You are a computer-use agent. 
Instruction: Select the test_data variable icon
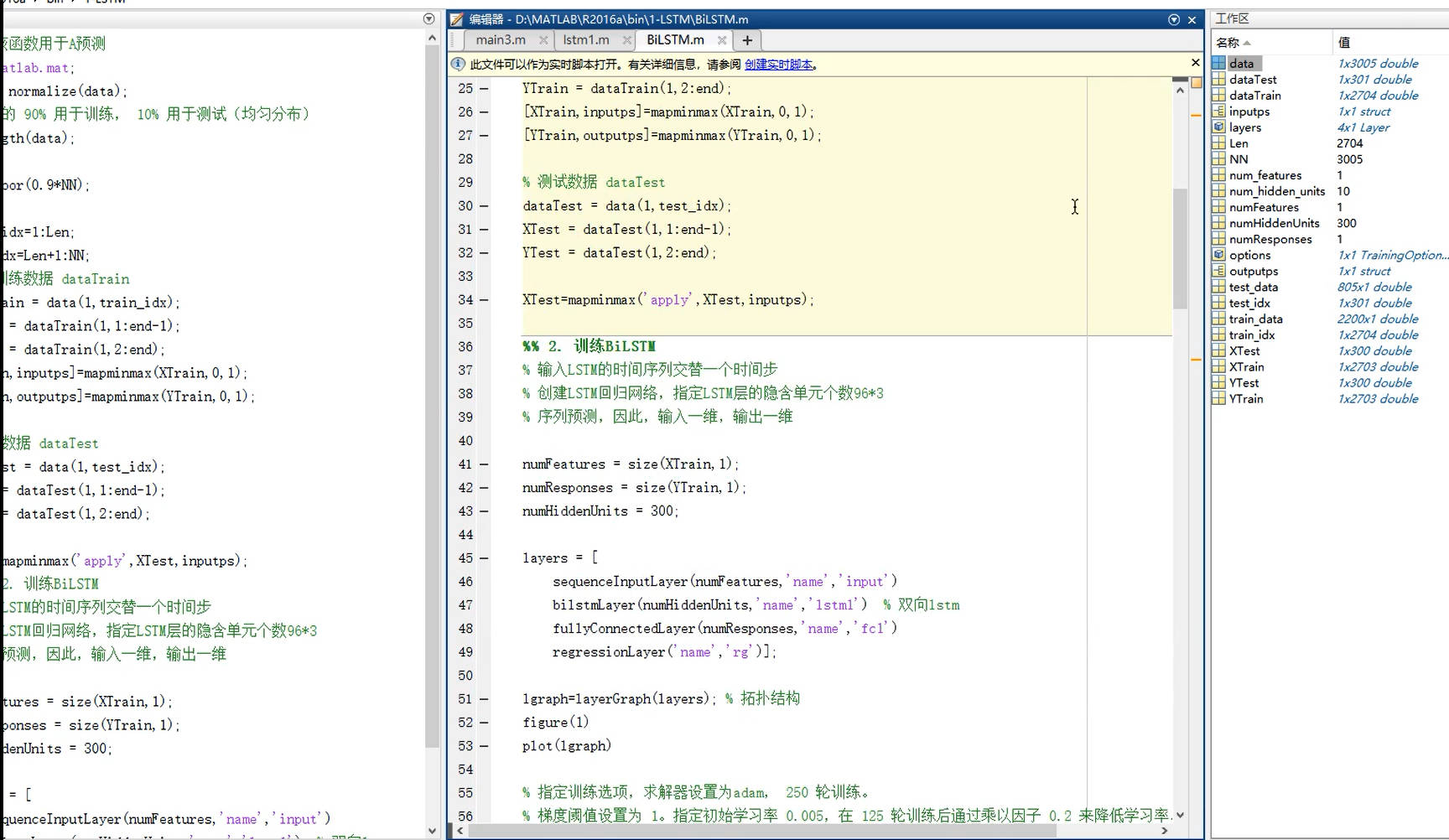point(1218,286)
